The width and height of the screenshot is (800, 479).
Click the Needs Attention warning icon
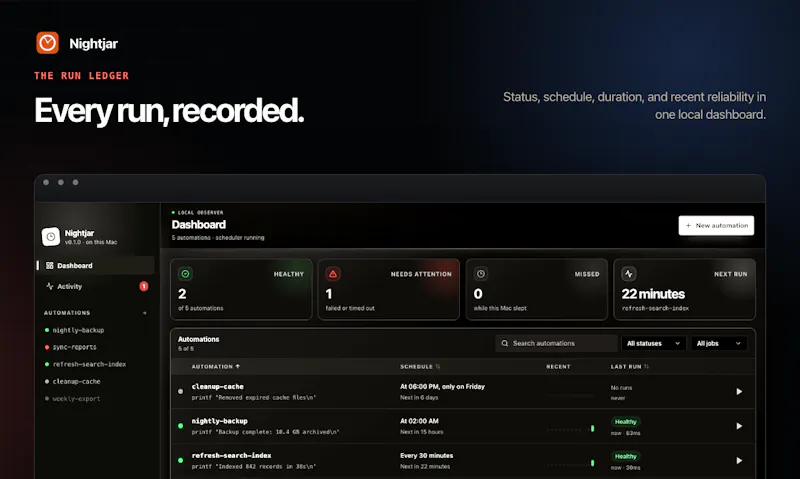(x=333, y=274)
